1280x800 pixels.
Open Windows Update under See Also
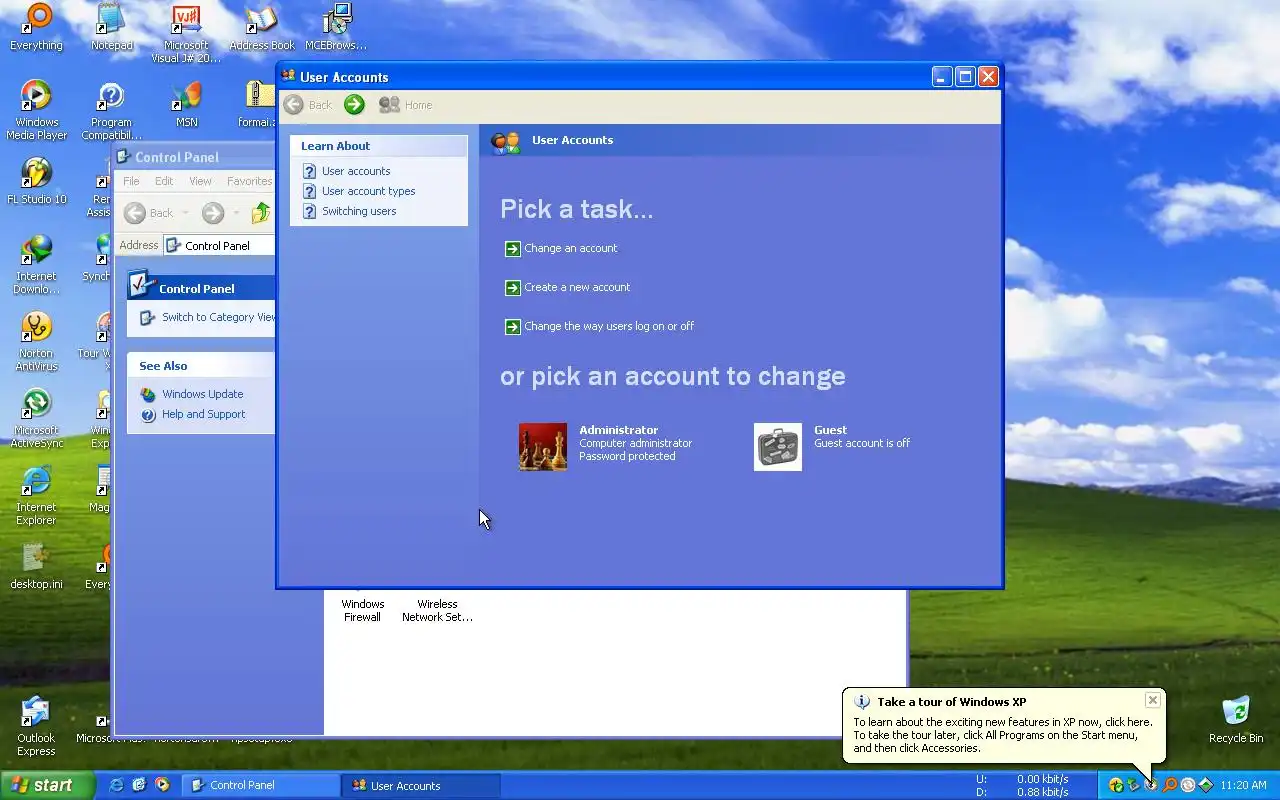click(x=202, y=394)
